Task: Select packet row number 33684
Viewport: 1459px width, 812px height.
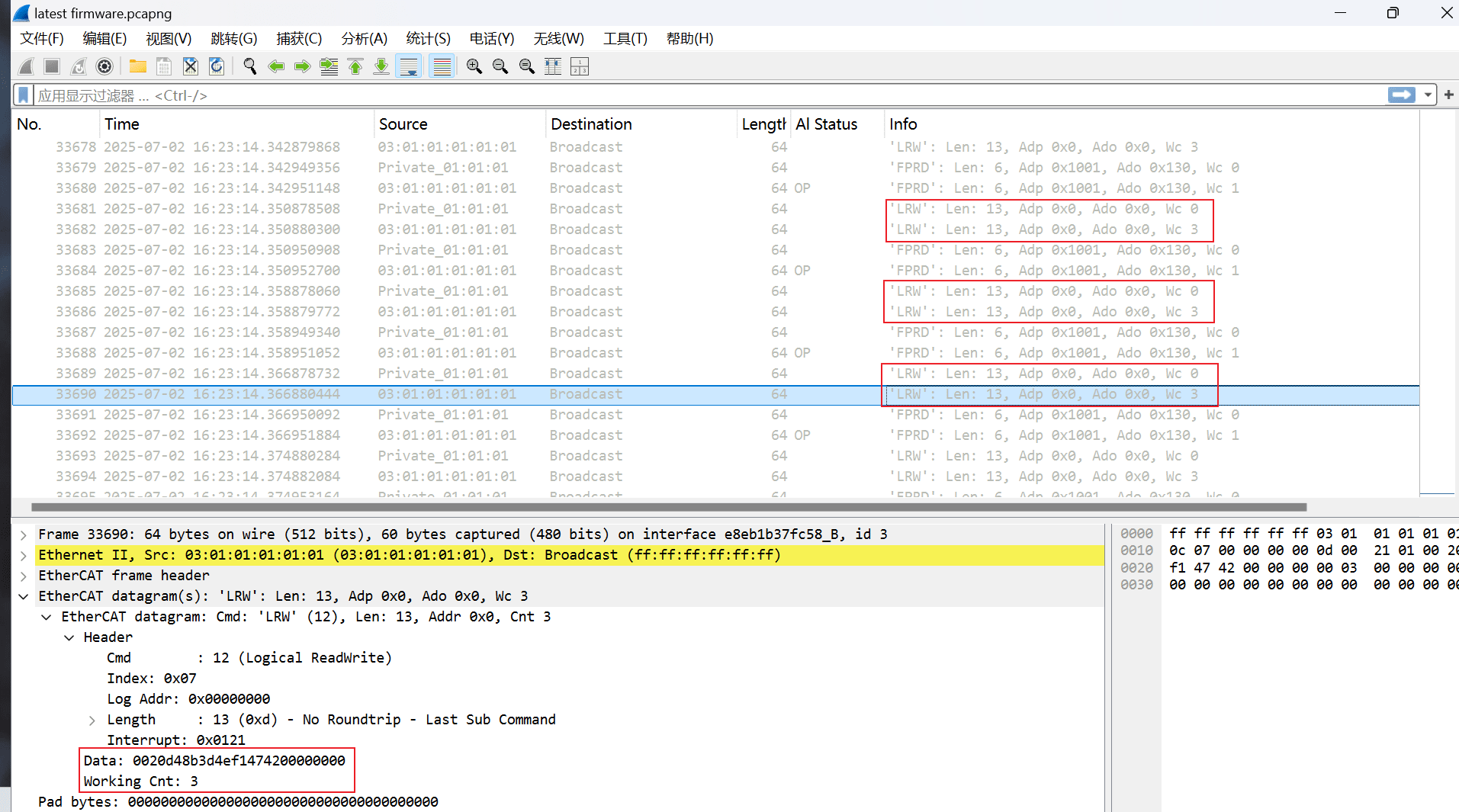Action: [715, 271]
